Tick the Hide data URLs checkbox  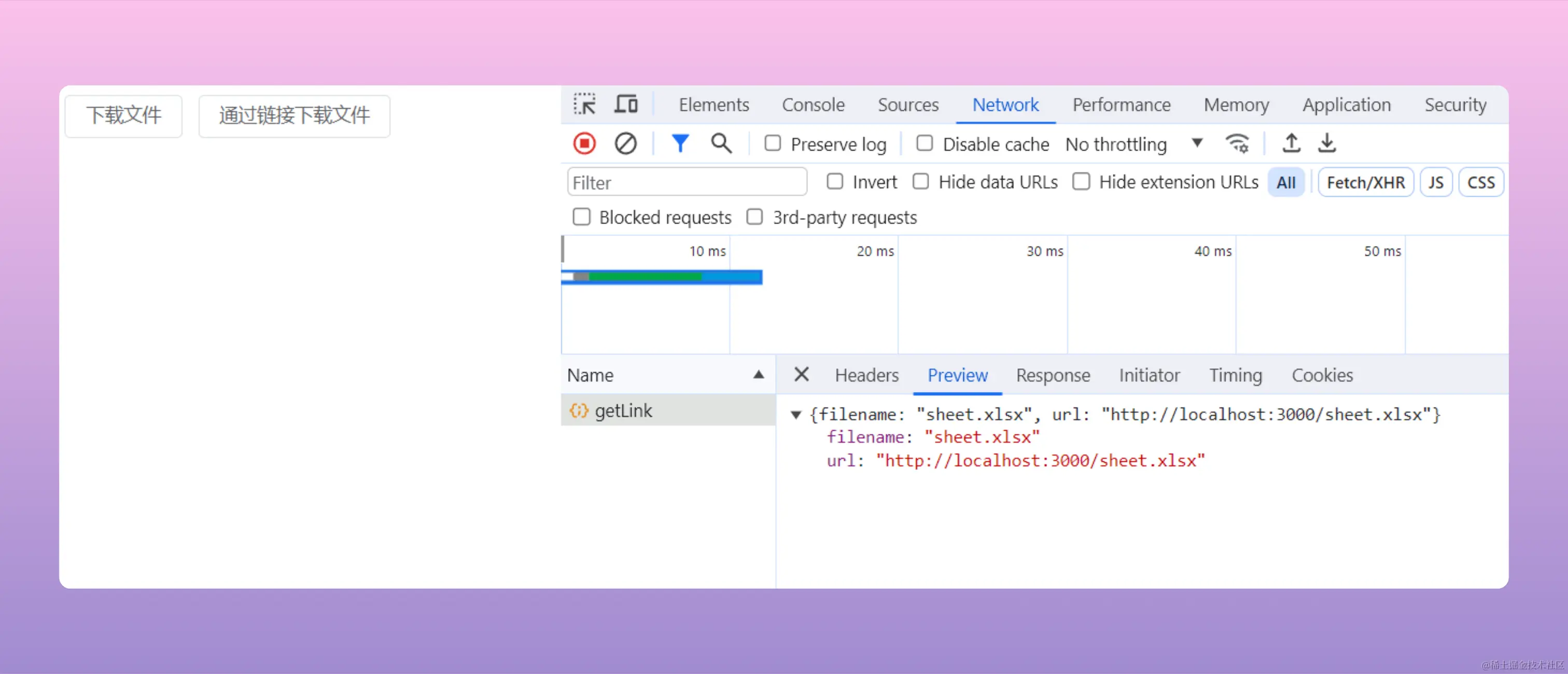pyautogui.click(x=920, y=182)
